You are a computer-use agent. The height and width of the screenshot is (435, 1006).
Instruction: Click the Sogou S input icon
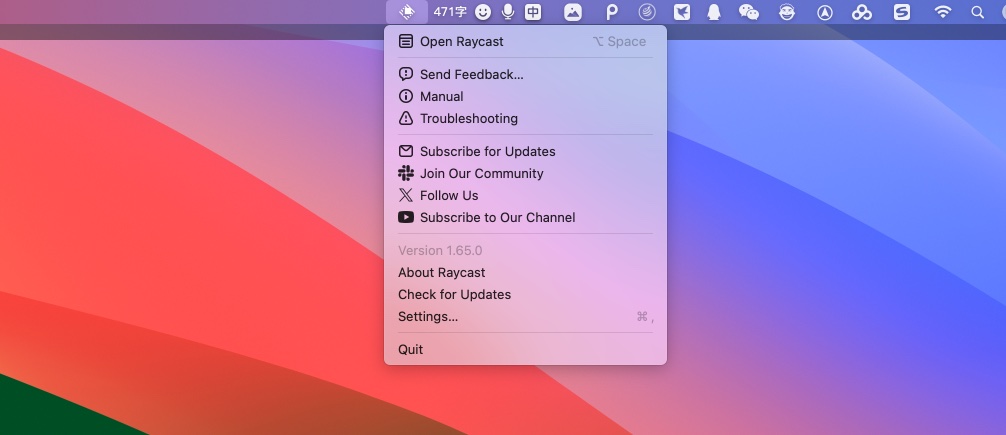pos(902,12)
